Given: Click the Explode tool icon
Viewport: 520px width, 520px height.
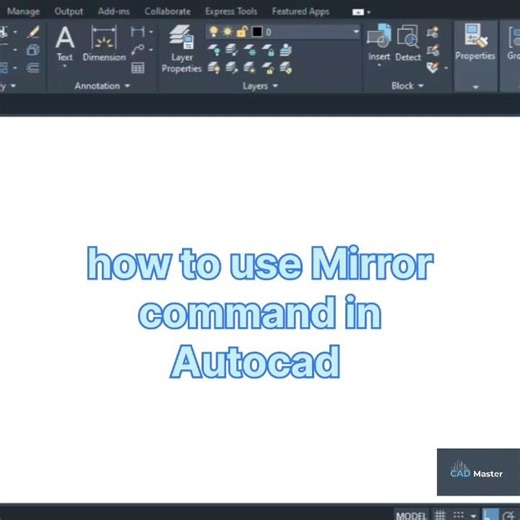Looking at the screenshot, I should pos(33,50).
